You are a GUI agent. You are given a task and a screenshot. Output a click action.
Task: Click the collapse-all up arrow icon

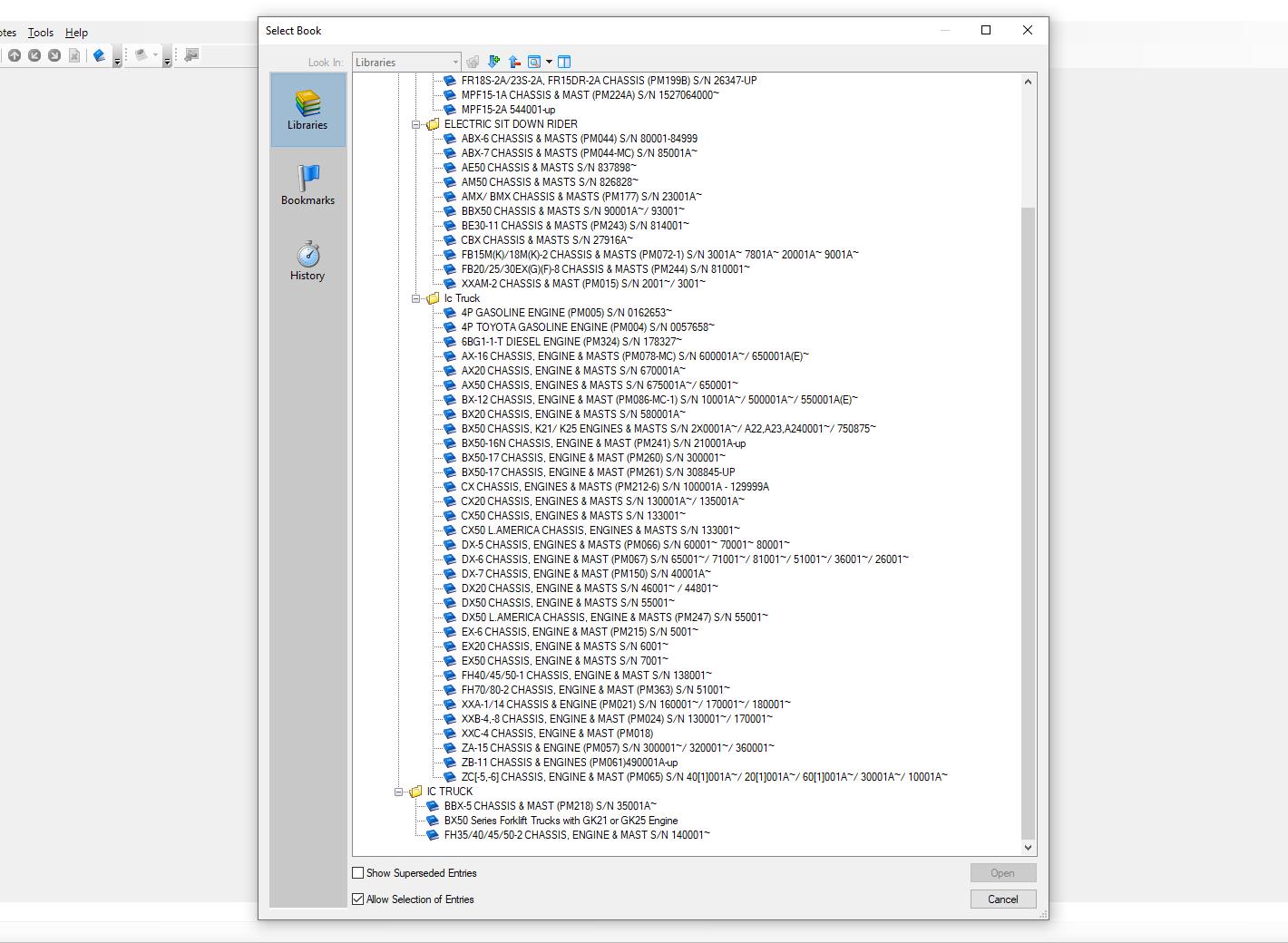pyautogui.click(x=514, y=62)
